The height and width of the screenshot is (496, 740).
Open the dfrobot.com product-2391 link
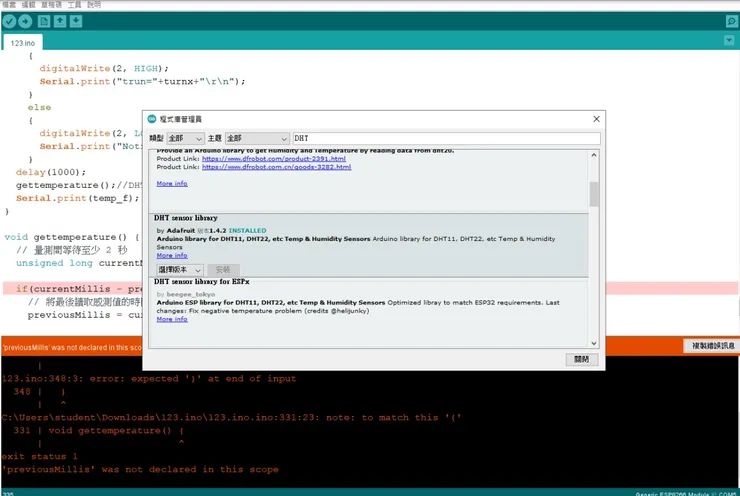(x=274, y=159)
